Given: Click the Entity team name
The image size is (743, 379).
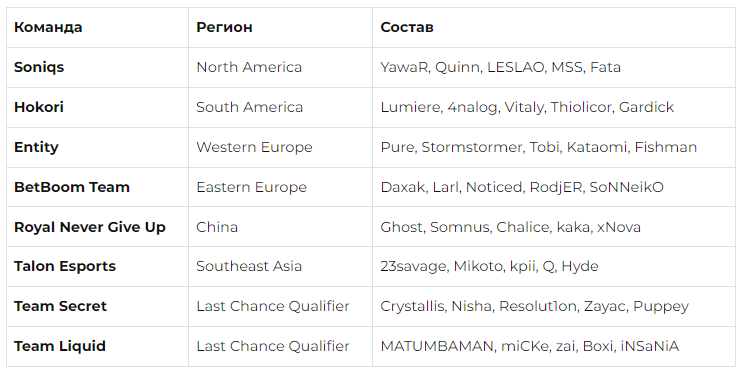Looking at the screenshot, I should [36, 147].
